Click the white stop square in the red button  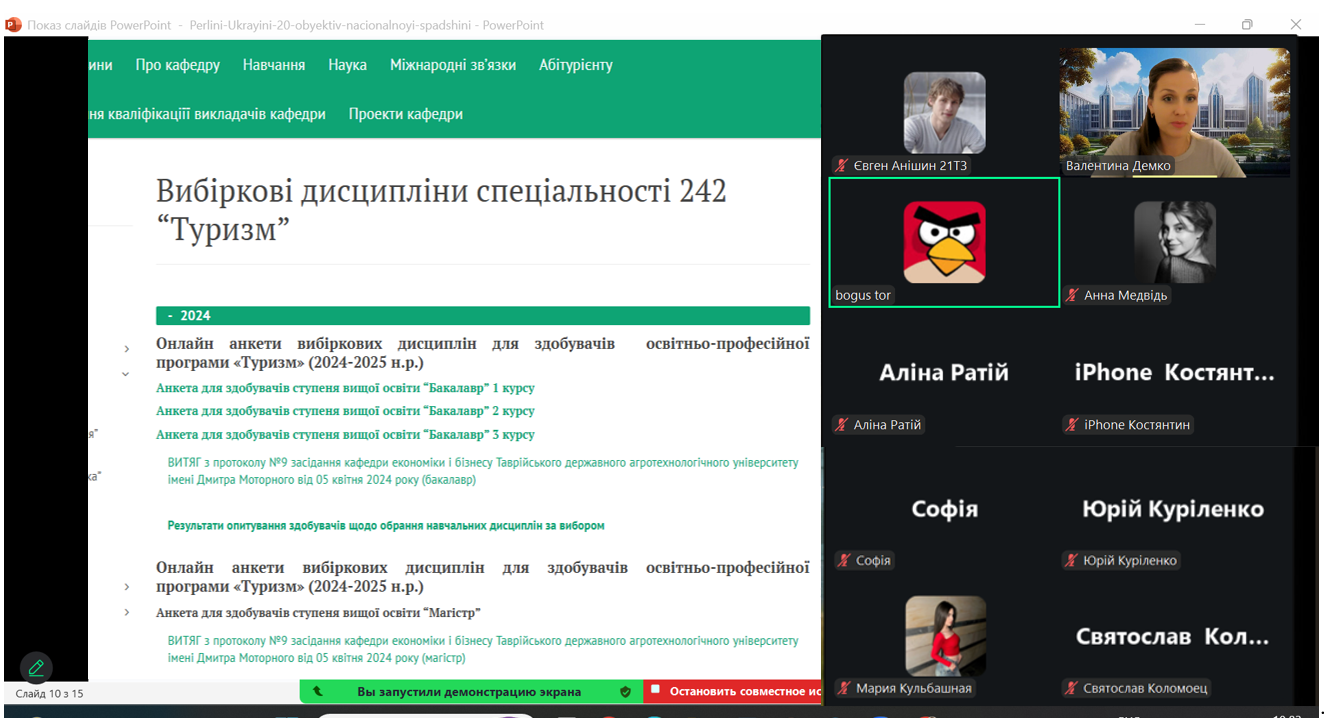(655, 690)
